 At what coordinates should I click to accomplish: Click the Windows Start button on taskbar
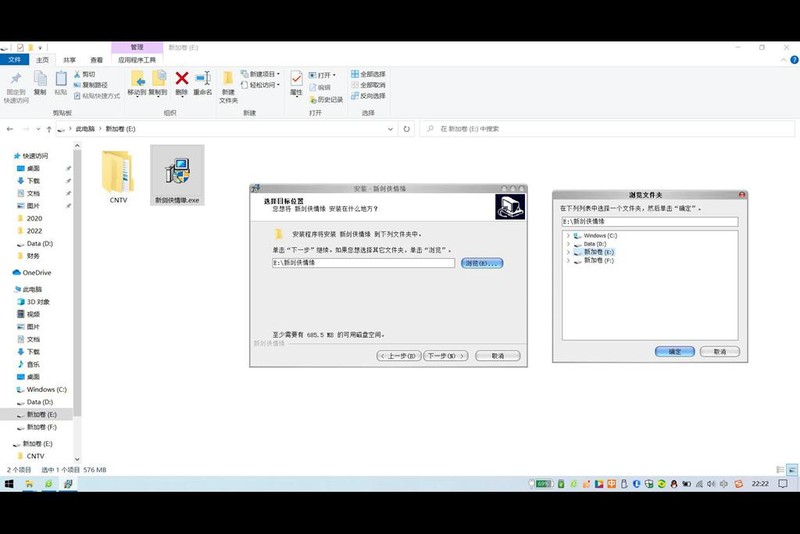(9, 484)
